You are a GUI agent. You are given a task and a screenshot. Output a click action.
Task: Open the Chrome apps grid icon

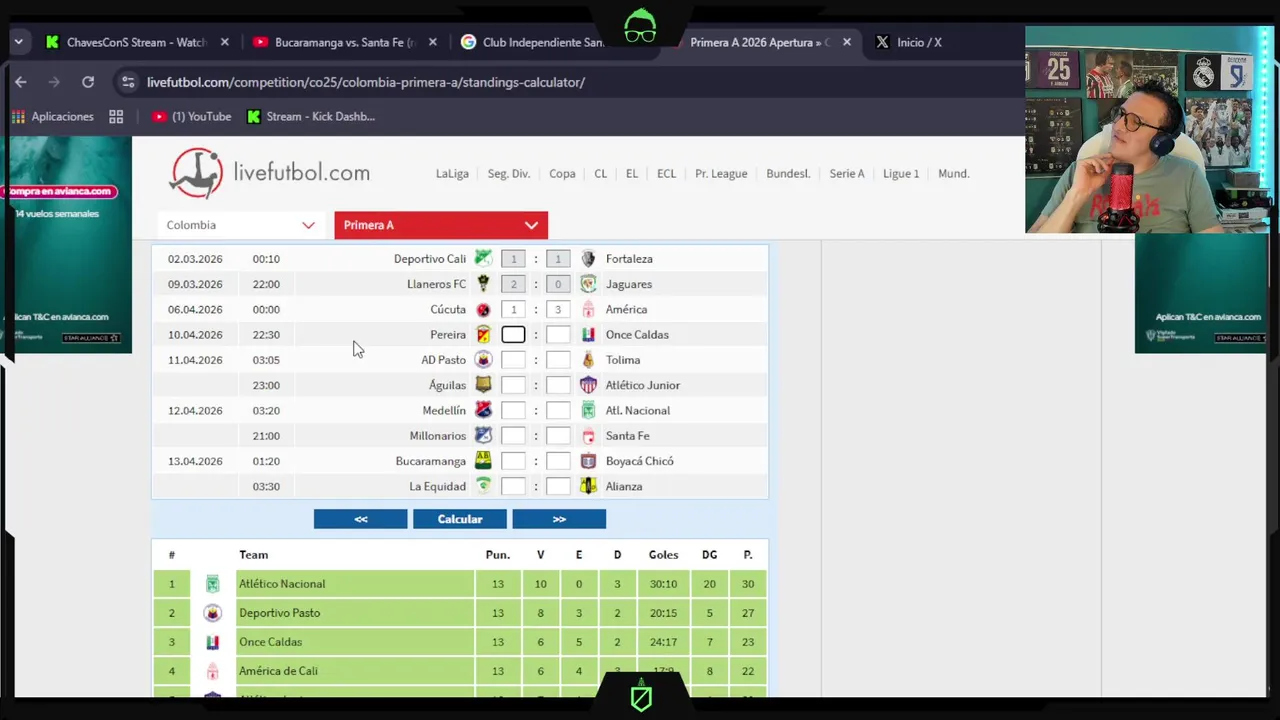116,117
